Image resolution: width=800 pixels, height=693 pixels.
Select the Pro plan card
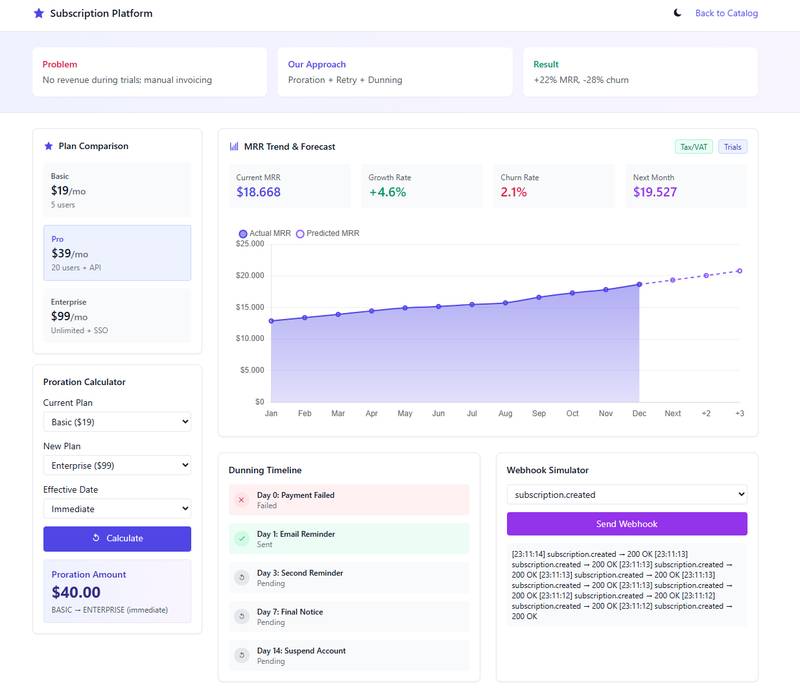117,253
